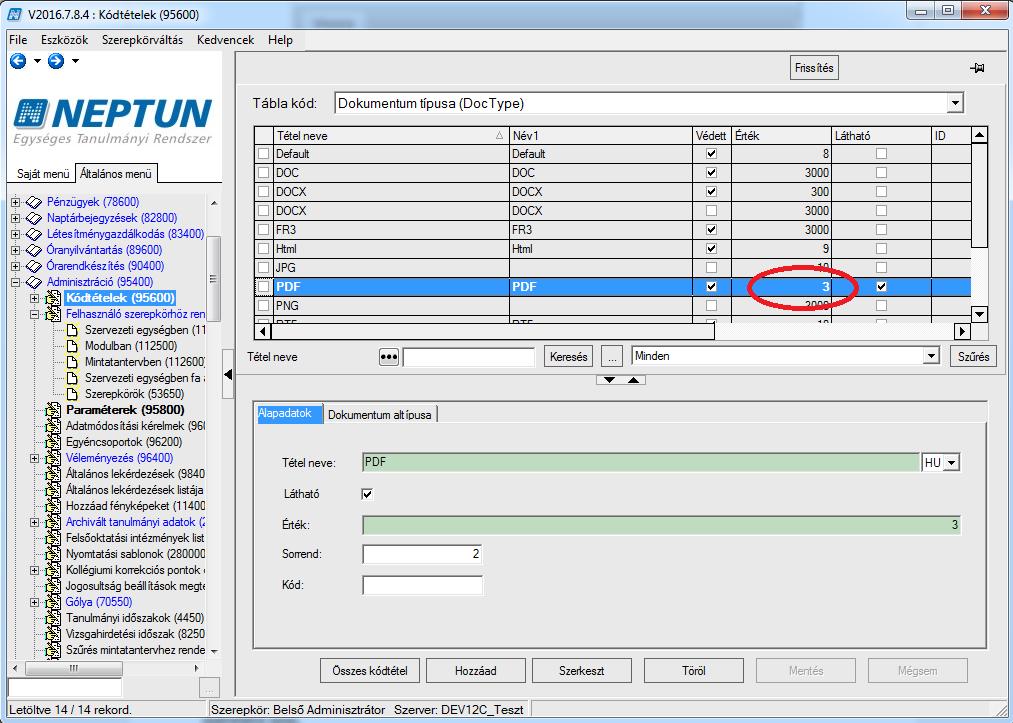Image resolution: width=1013 pixels, height=723 pixels.
Task: Click the Frissítés button
Action: tap(814, 68)
